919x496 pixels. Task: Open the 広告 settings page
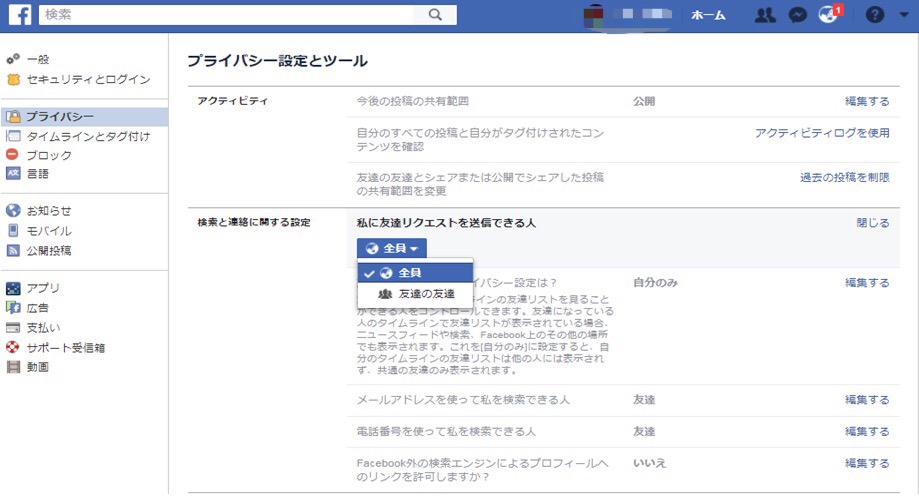[38, 308]
